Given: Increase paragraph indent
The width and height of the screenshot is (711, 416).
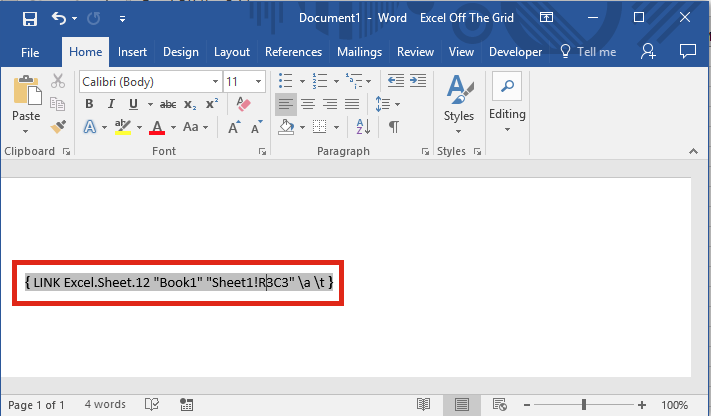Looking at the screenshot, I should 418,81.
